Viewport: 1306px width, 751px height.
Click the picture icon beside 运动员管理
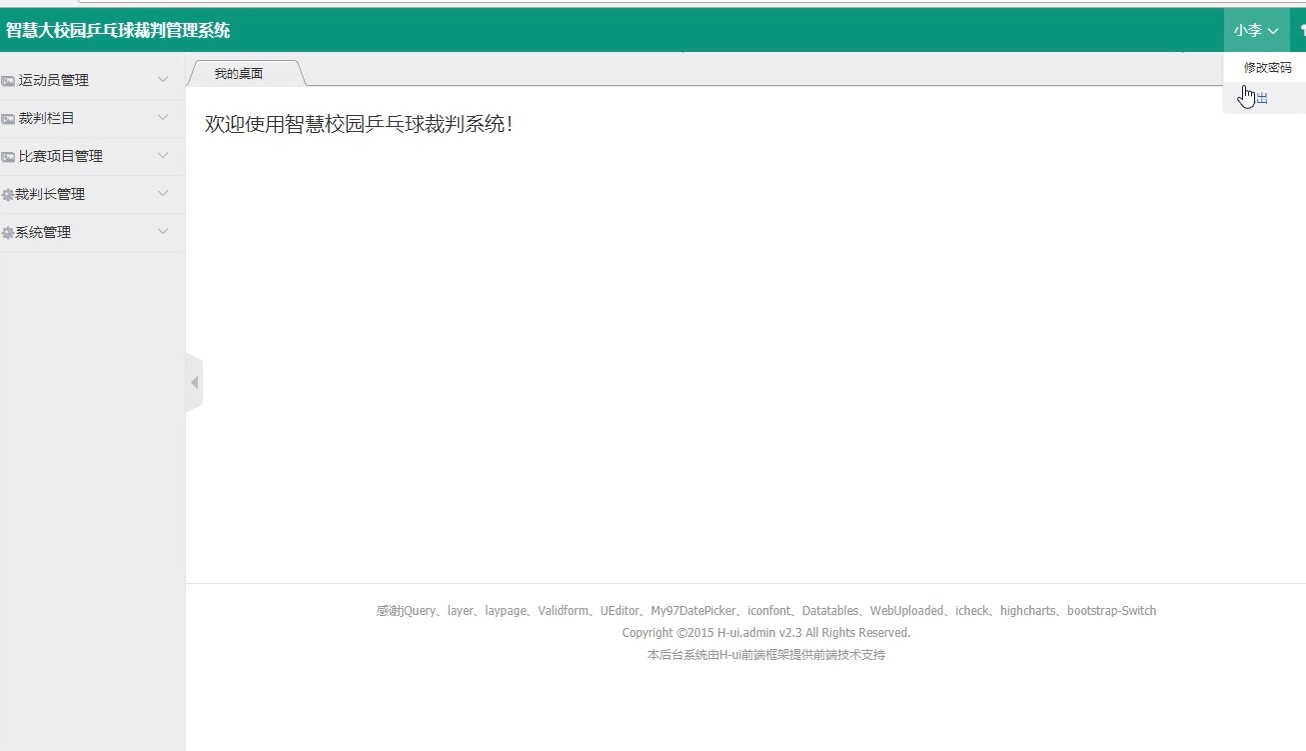click(8, 81)
